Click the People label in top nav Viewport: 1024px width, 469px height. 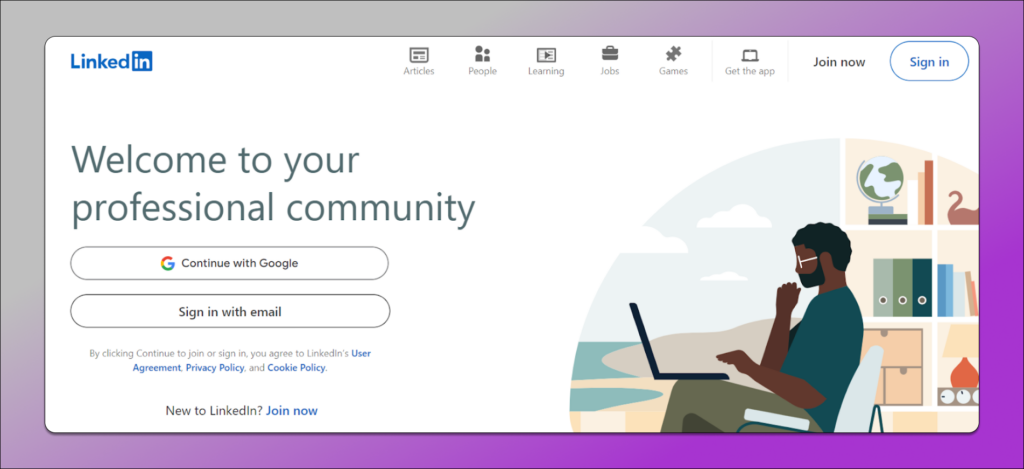click(483, 71)
